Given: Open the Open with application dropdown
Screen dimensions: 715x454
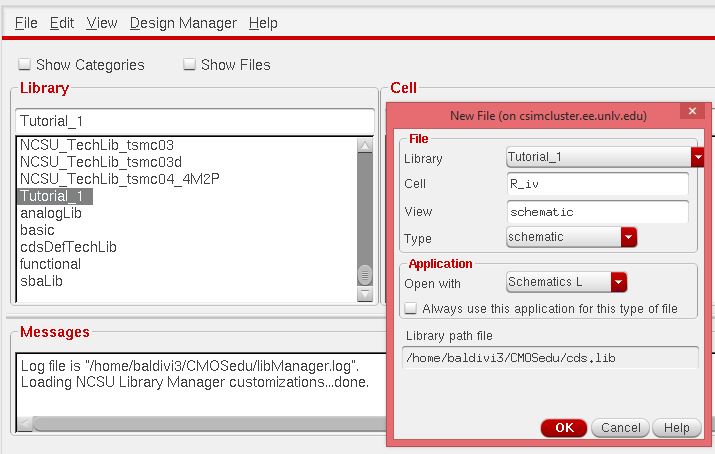Looking at the screenshot, I should [619, 282].
